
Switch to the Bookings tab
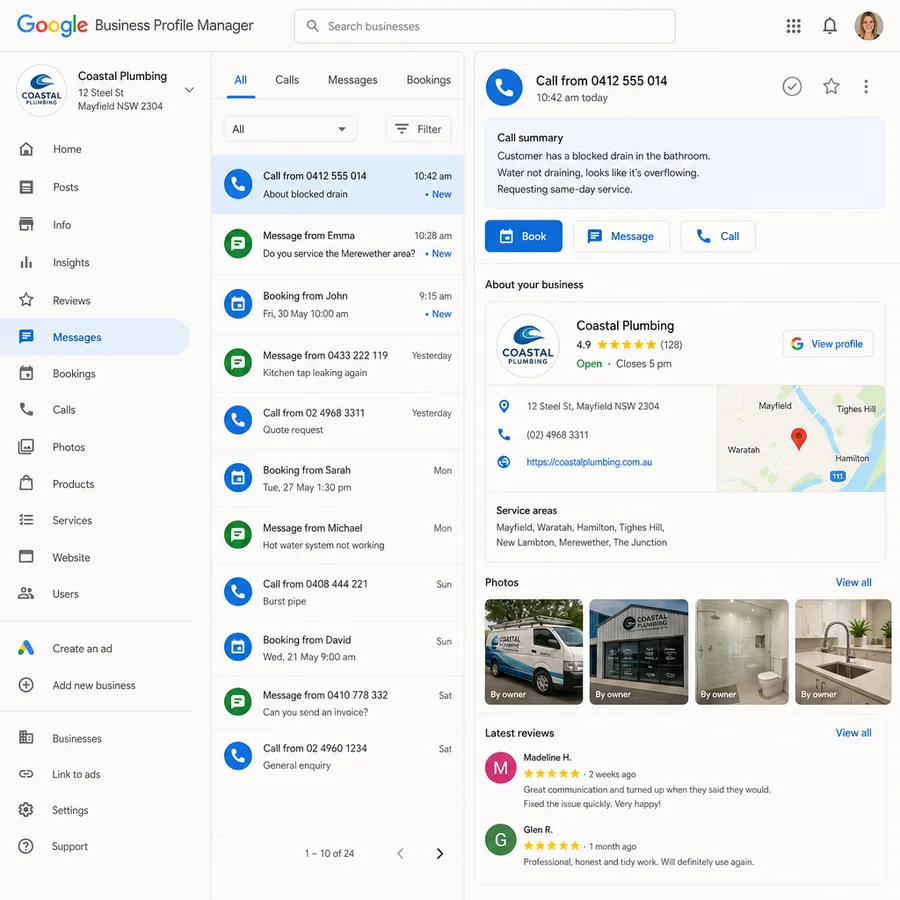(428, 80)
